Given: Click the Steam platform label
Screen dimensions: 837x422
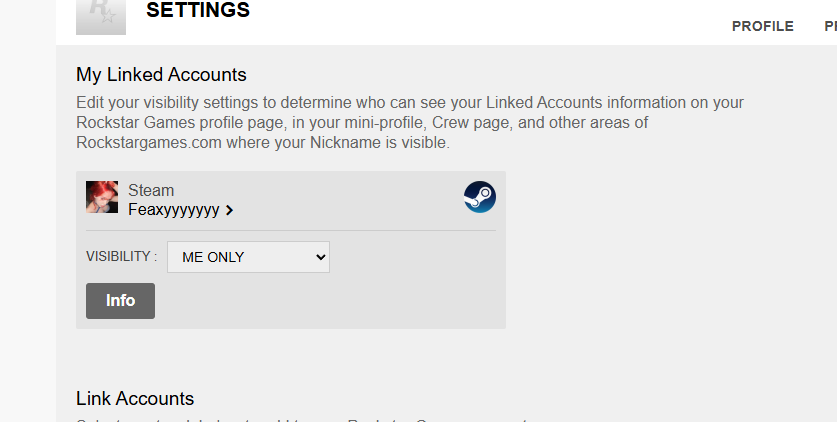Looking at the screenshot, I should [x=151, y=190].
